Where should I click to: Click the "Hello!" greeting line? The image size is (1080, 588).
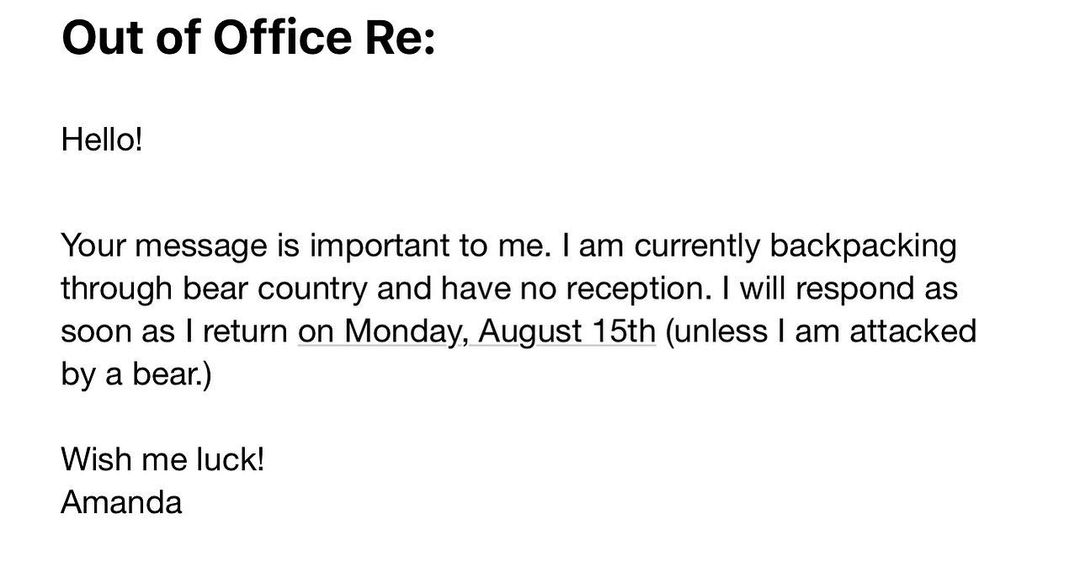[102, 138]
